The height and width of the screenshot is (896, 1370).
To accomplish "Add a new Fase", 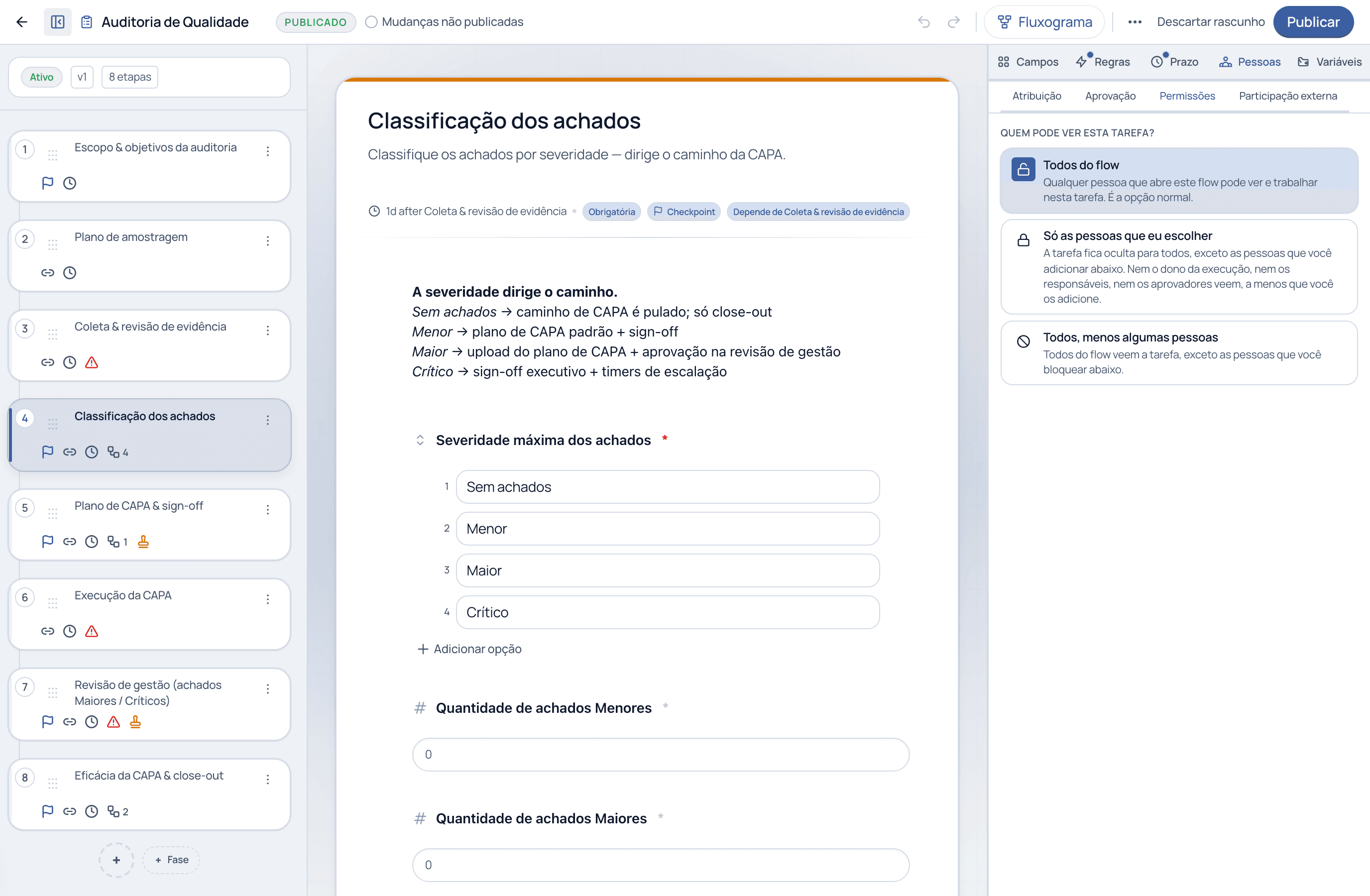I will click(172, 860).
